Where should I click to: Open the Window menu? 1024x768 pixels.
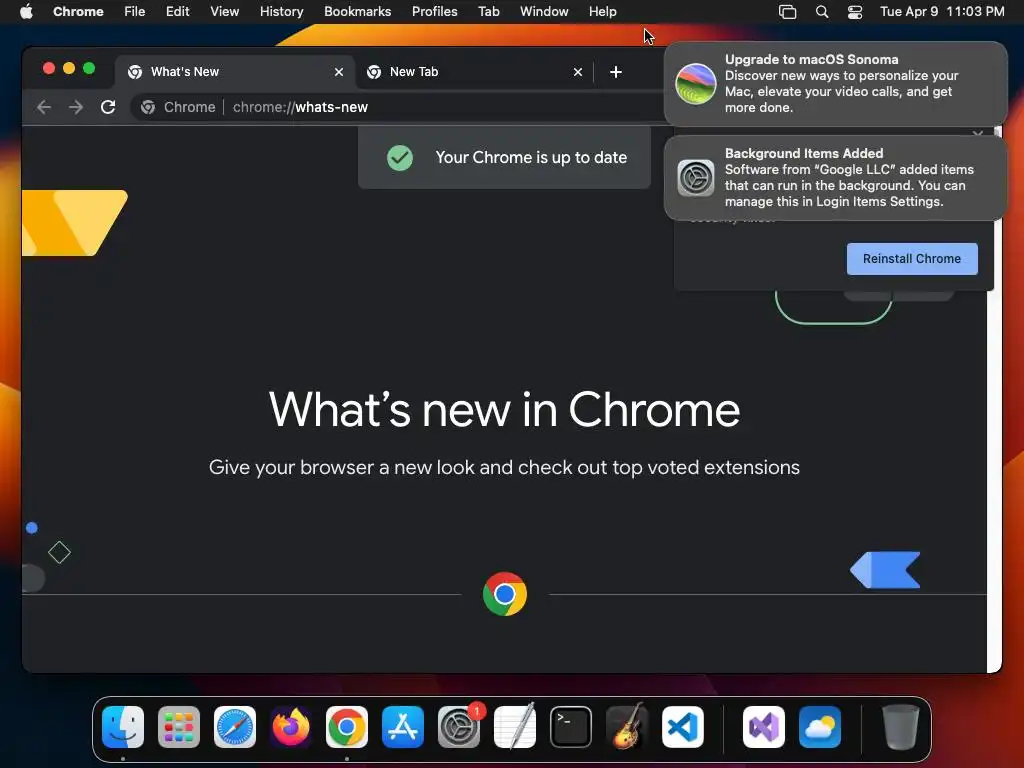point(544,12)
